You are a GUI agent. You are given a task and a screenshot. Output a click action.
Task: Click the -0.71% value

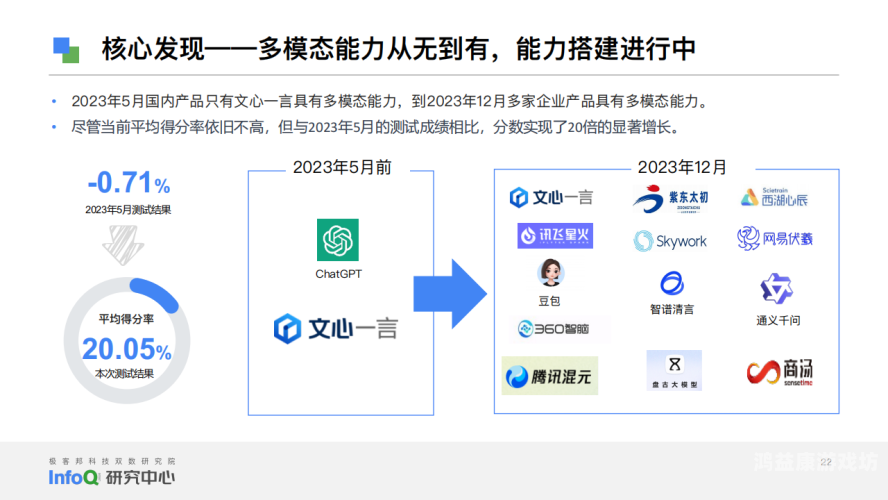(129, 183)
